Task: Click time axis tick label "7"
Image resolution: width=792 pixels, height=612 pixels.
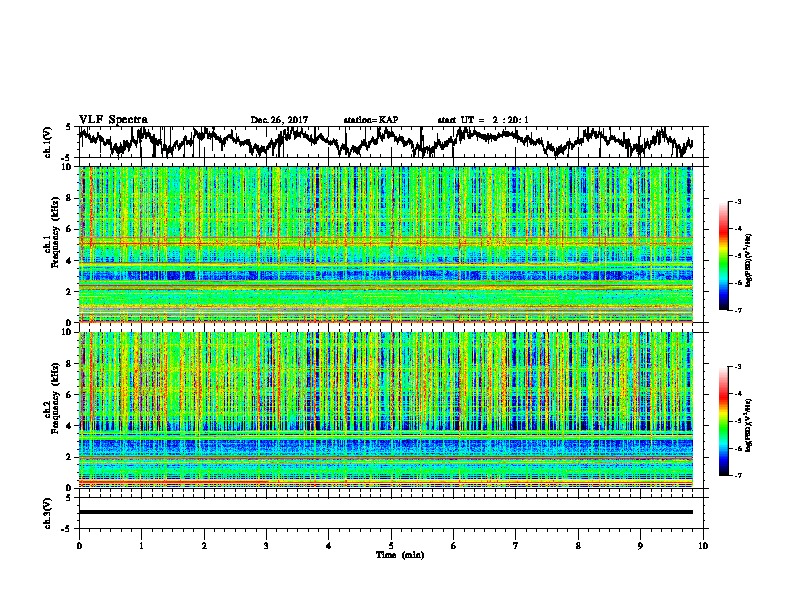Action: point(516,546)
